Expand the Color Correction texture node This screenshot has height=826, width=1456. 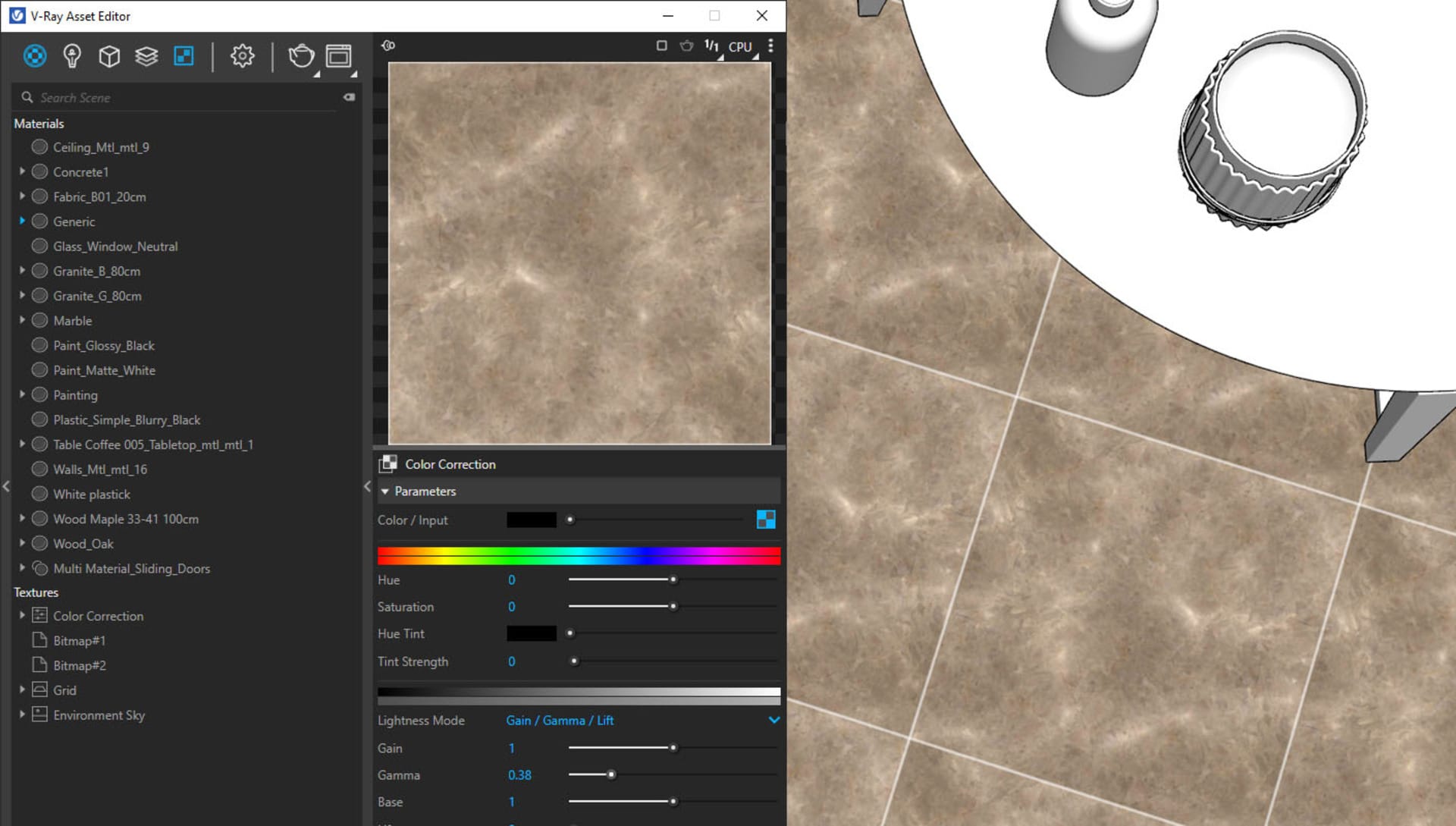tap(22, 615)
